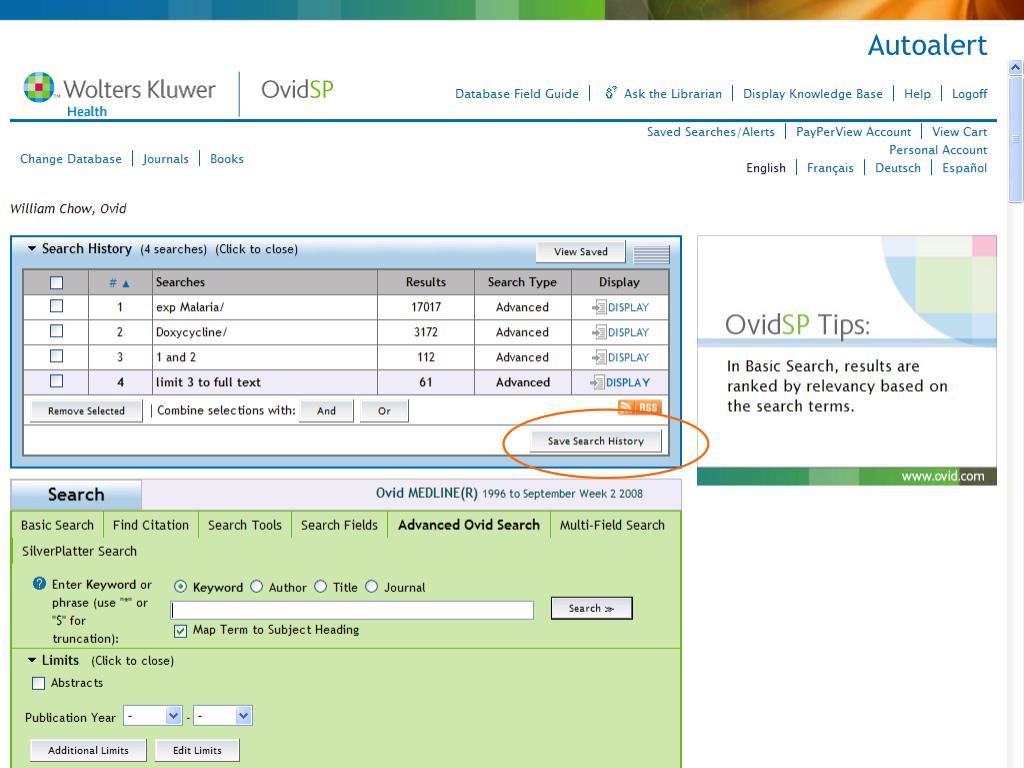
Task: Click the Ask the Librarian icon
Action: 611,93
